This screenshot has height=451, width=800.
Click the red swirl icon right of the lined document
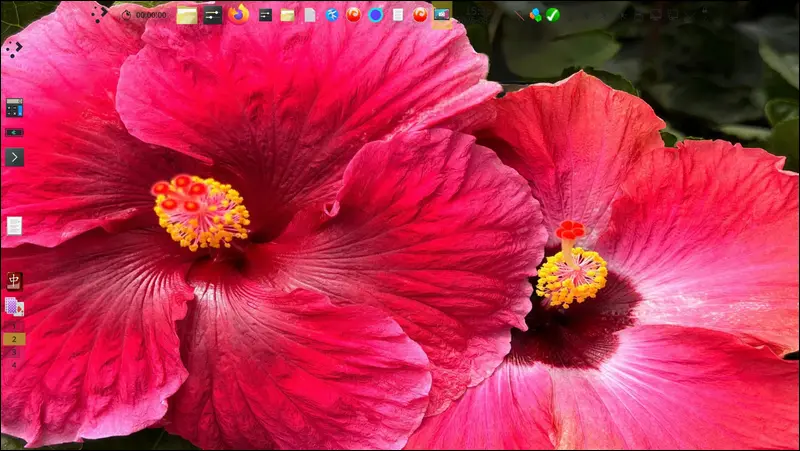[420, 15]
